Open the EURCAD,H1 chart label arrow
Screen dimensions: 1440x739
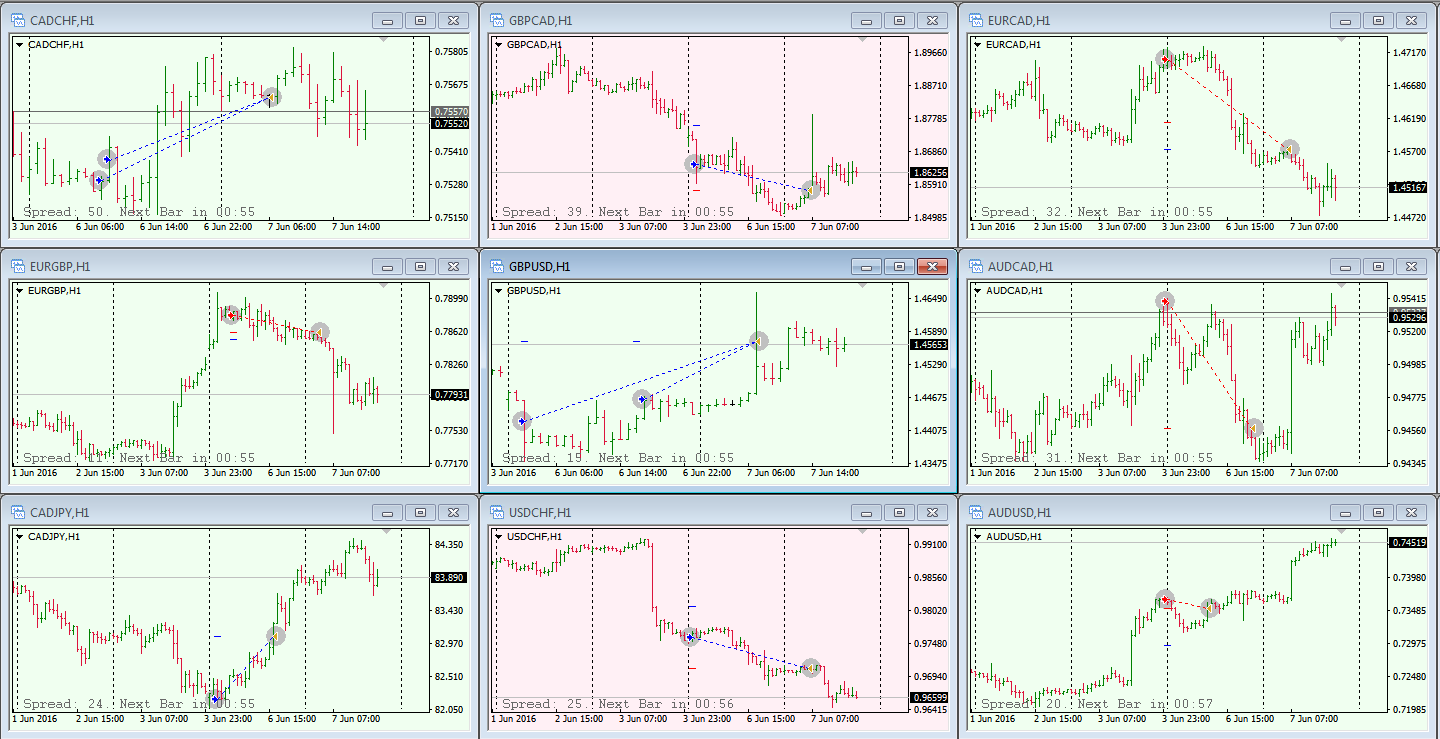coord(978,44)
